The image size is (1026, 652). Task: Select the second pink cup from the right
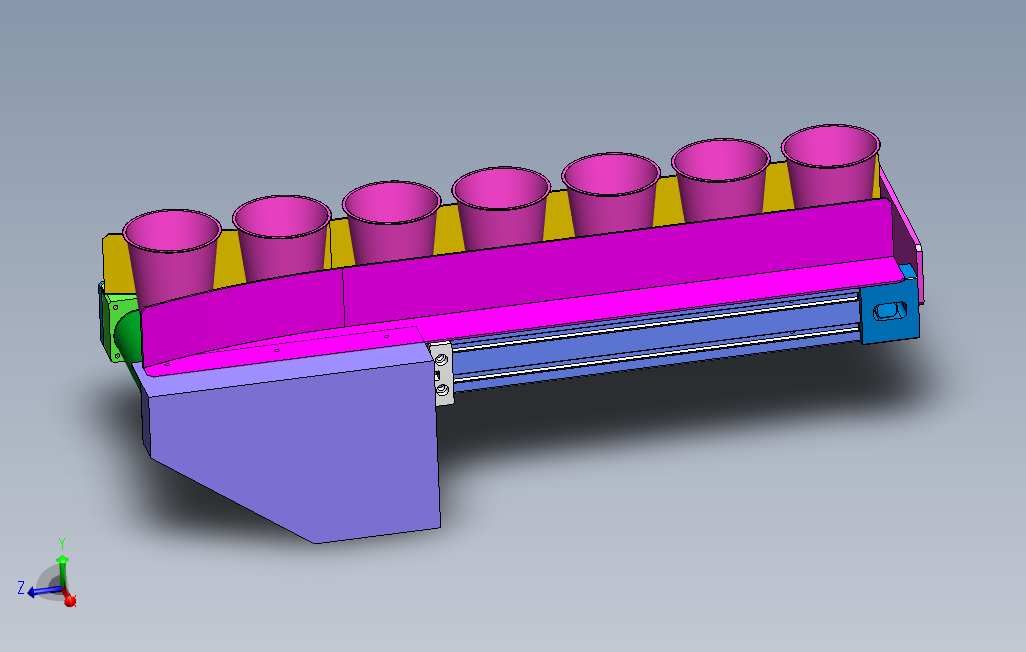721,180
